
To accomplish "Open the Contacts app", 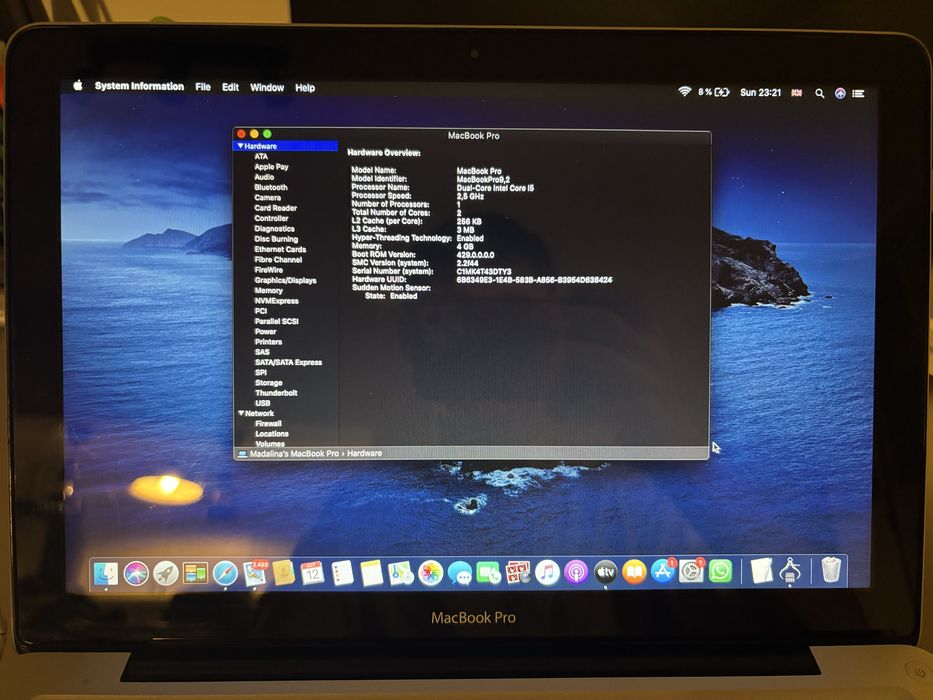I will click(284, 573).
